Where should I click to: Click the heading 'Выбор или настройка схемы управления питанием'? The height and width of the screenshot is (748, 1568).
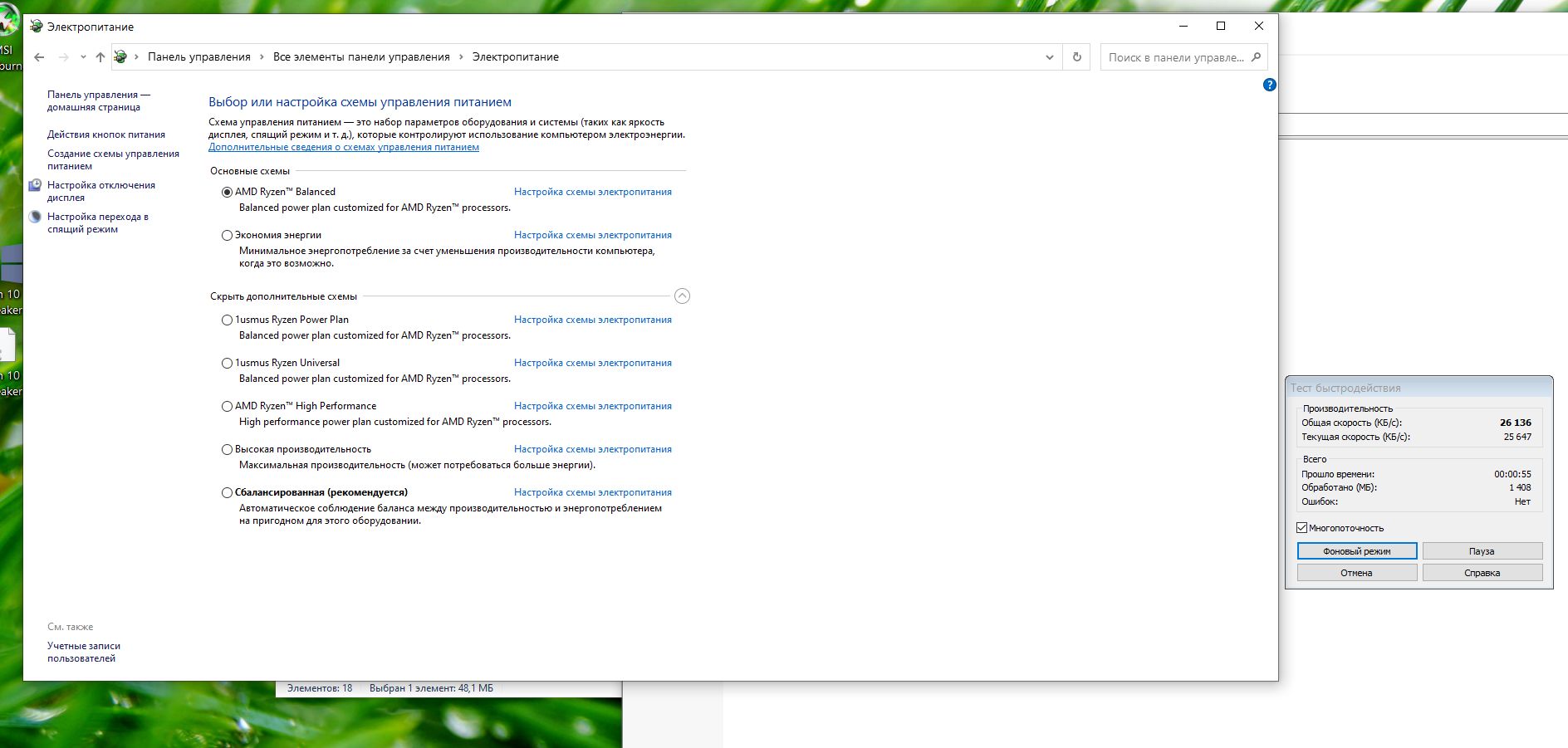coord(360,102)
